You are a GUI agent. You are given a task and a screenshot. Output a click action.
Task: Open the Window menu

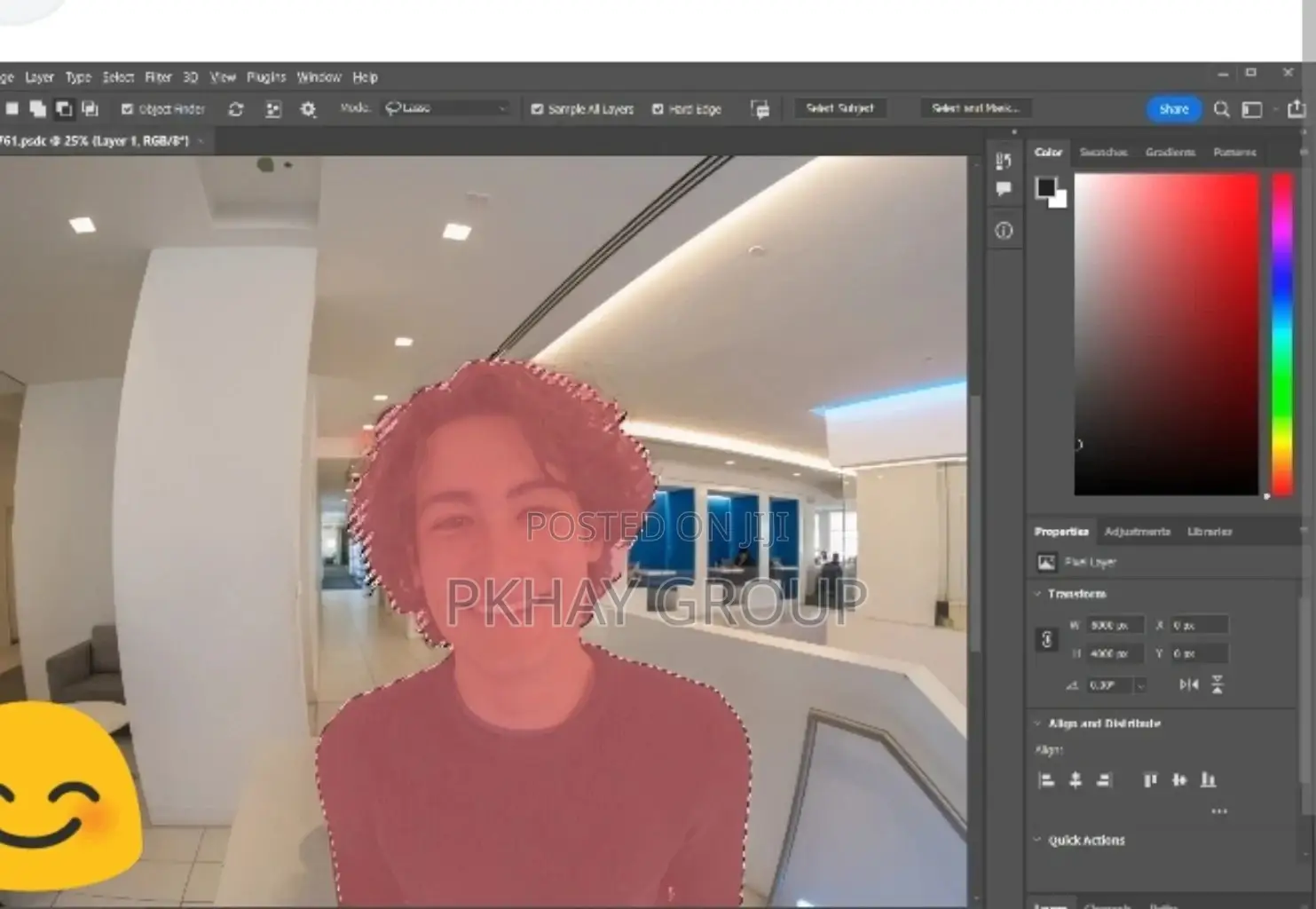click(319, 77)
